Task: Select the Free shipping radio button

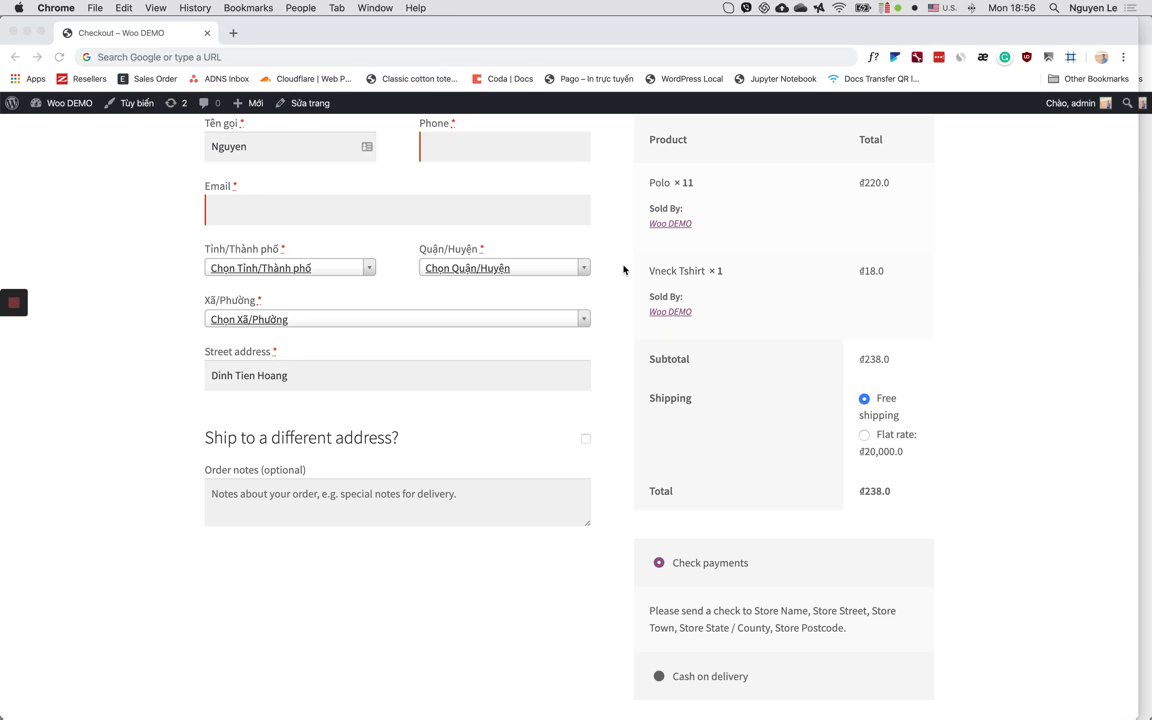Action: pos(864,398)
